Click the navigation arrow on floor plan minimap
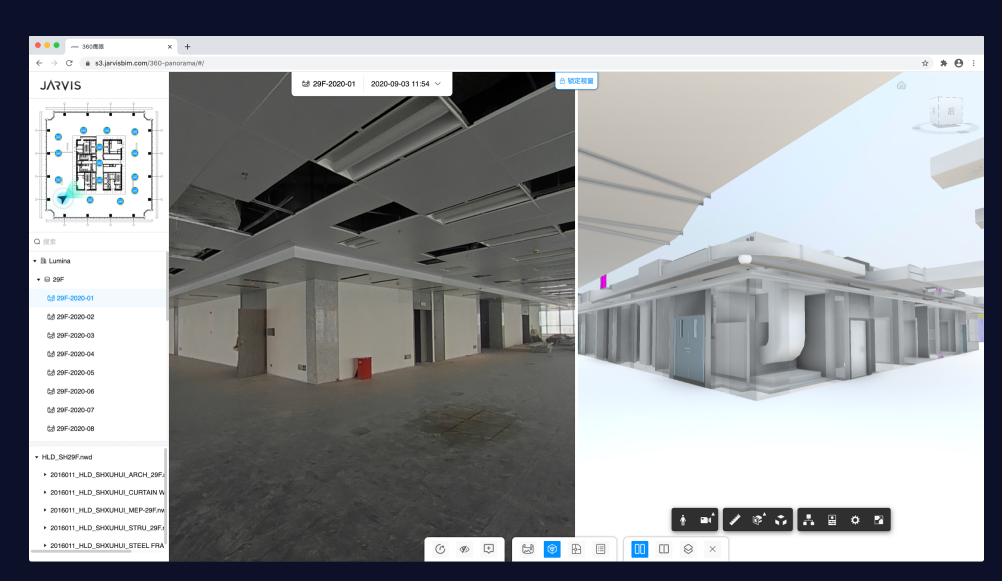 63,199
